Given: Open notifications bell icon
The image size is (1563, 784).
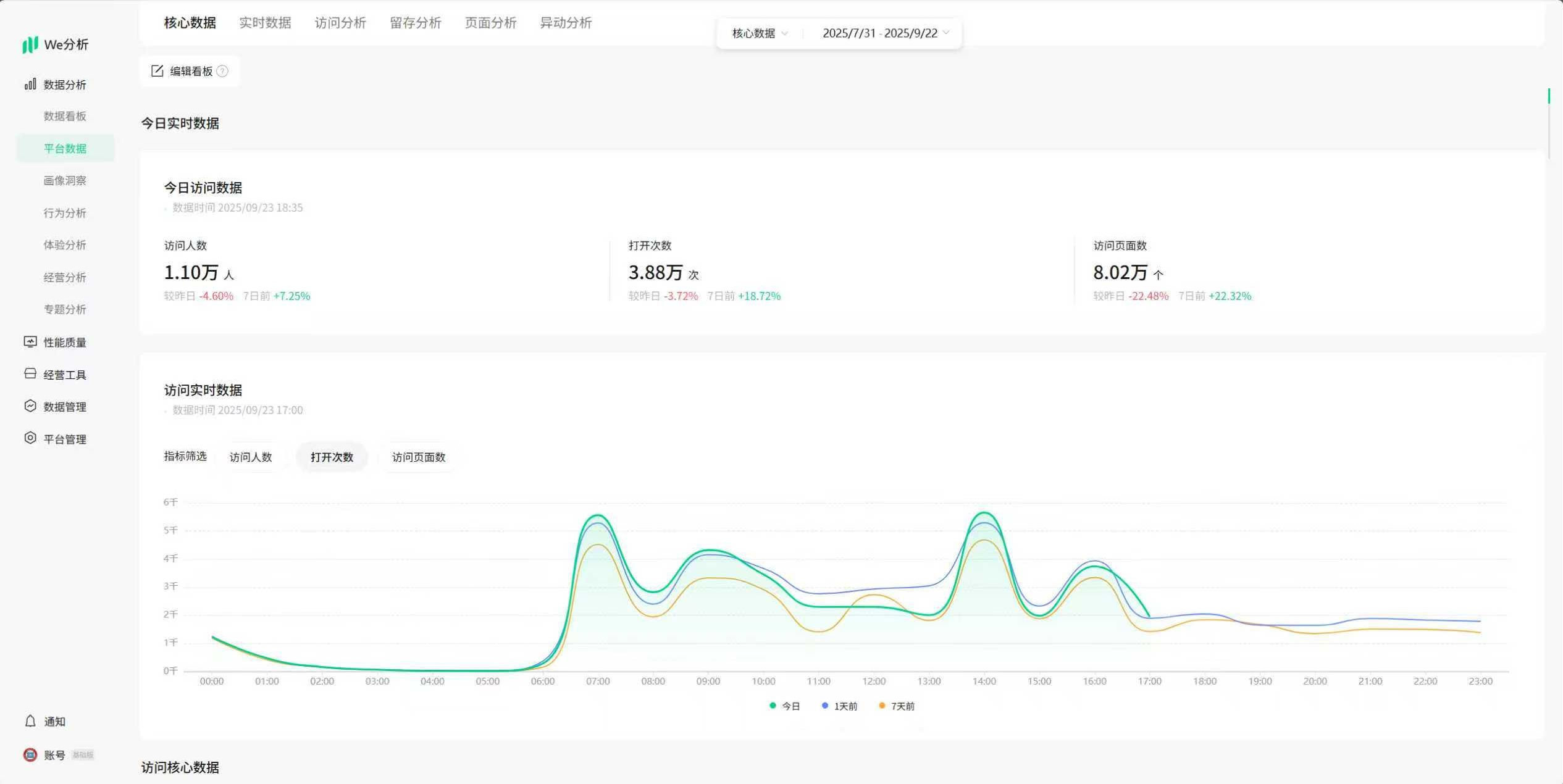Looking at the screenshot, I should (30, 721).
